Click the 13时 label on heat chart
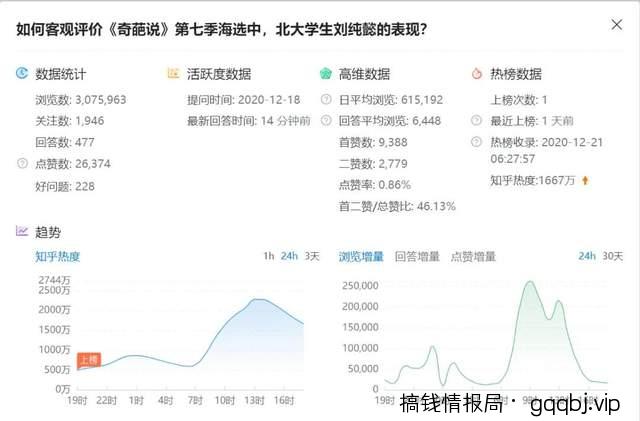The image size is (640, 421). 254,400
